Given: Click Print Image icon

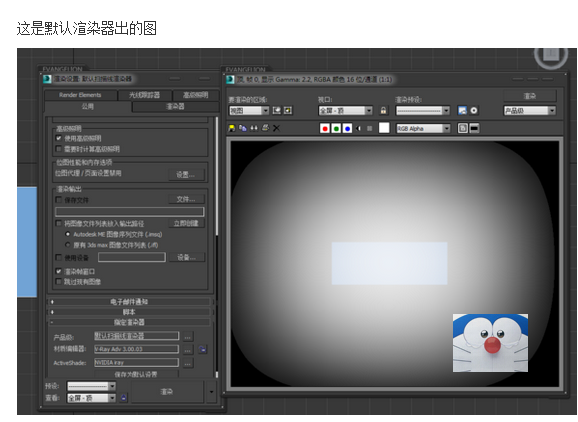Looking at the screenshot, I should pyautogui.click(x=265, y=128).
